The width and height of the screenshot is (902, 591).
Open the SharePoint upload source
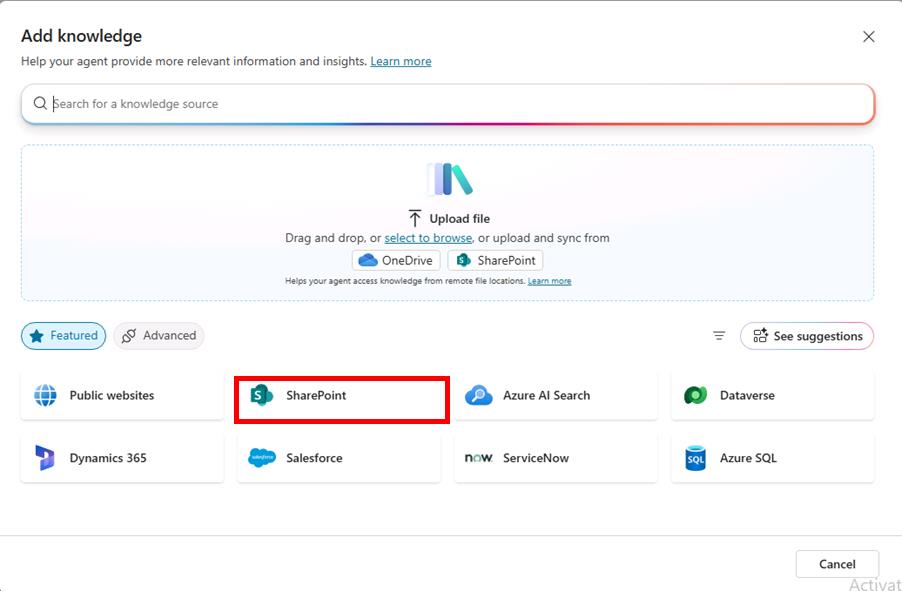(x=495, y=259)
